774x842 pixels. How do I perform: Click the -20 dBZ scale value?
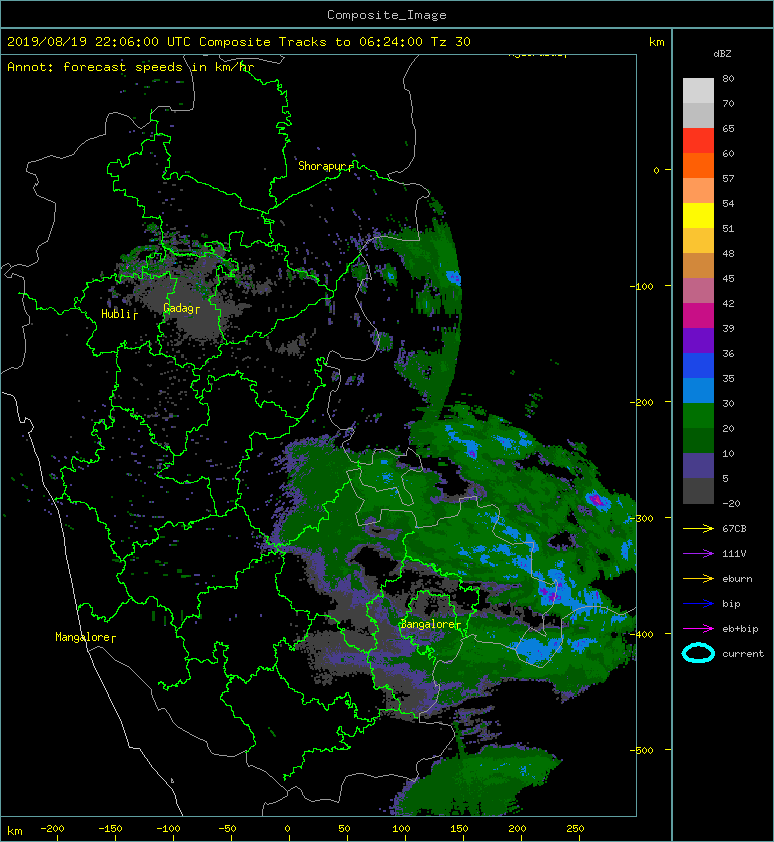(x=731, y=503)
